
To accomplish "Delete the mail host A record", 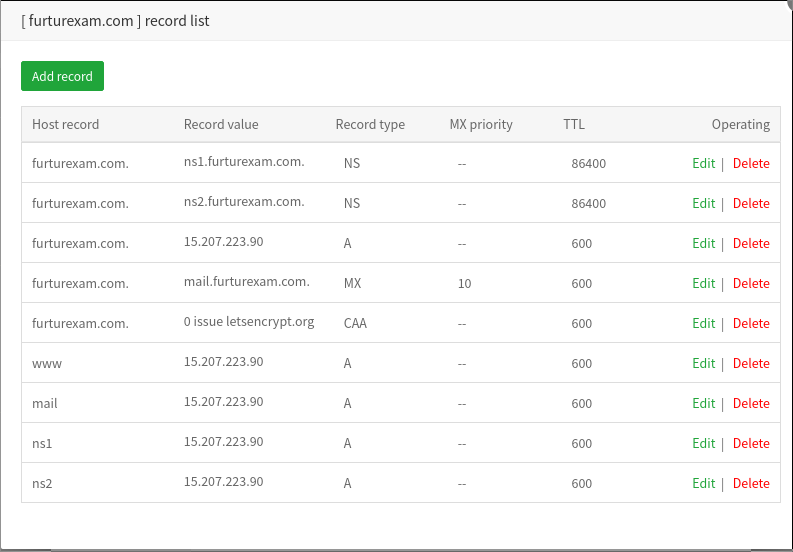I will click(751, 403).
